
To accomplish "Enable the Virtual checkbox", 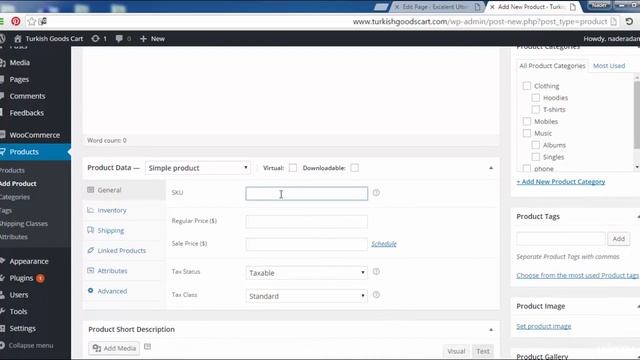I will [x=293, y=168].
